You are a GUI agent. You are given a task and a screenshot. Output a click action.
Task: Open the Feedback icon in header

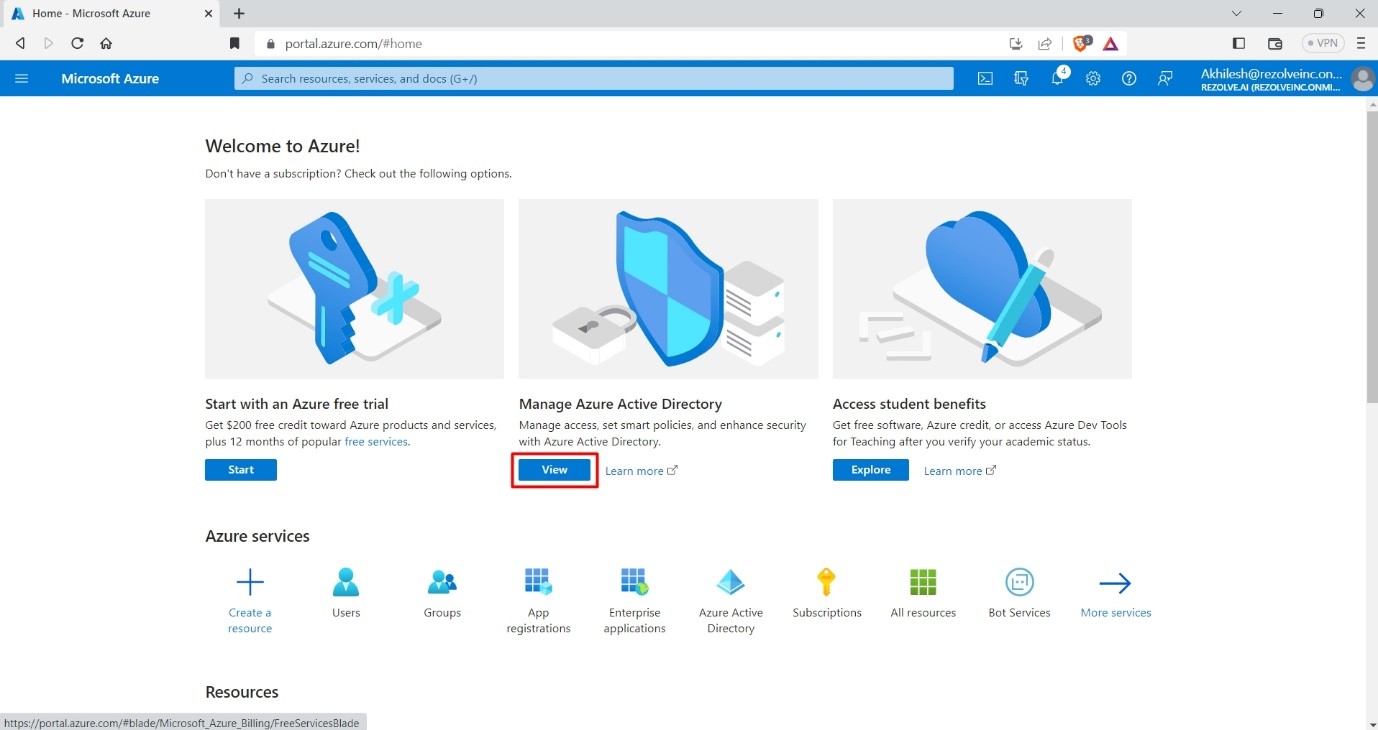click(x=1165, y=78)
